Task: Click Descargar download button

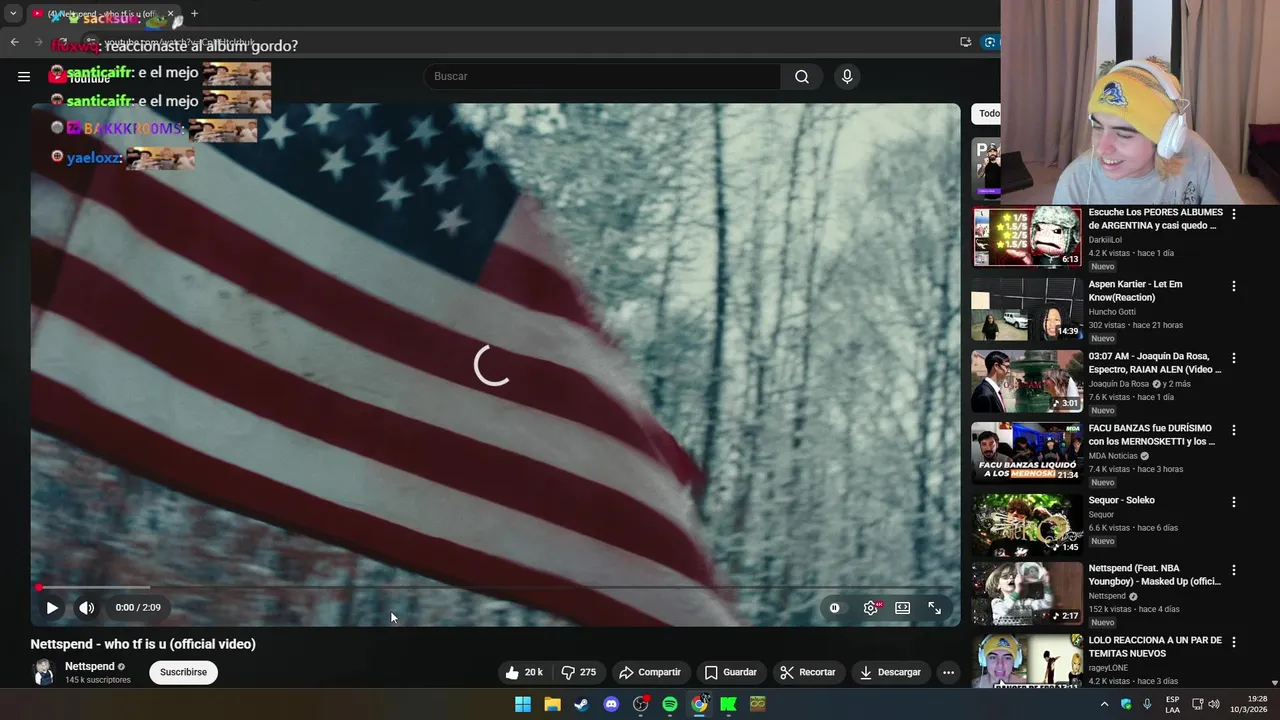Action: point(890,672)
